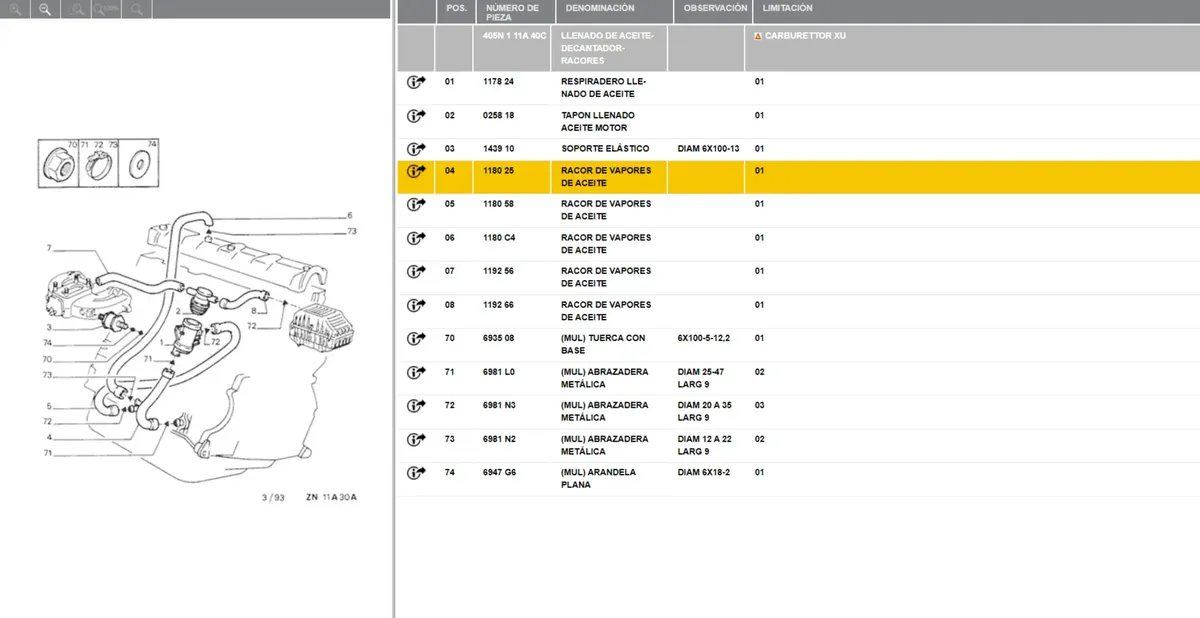Viewport: 1200px width, 618px height.
Task: Click the NÚMERO DE PIEZA column header
Action: tap(512, 13)
